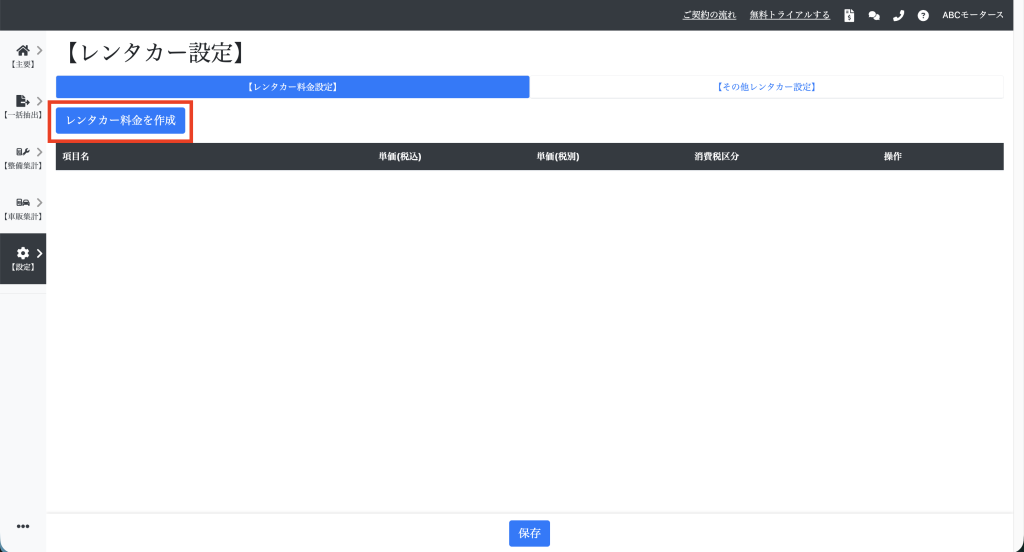Click the phone contact icon
Screen dimensions: 1024x552
pyautogui.click(x=898, y=15)
